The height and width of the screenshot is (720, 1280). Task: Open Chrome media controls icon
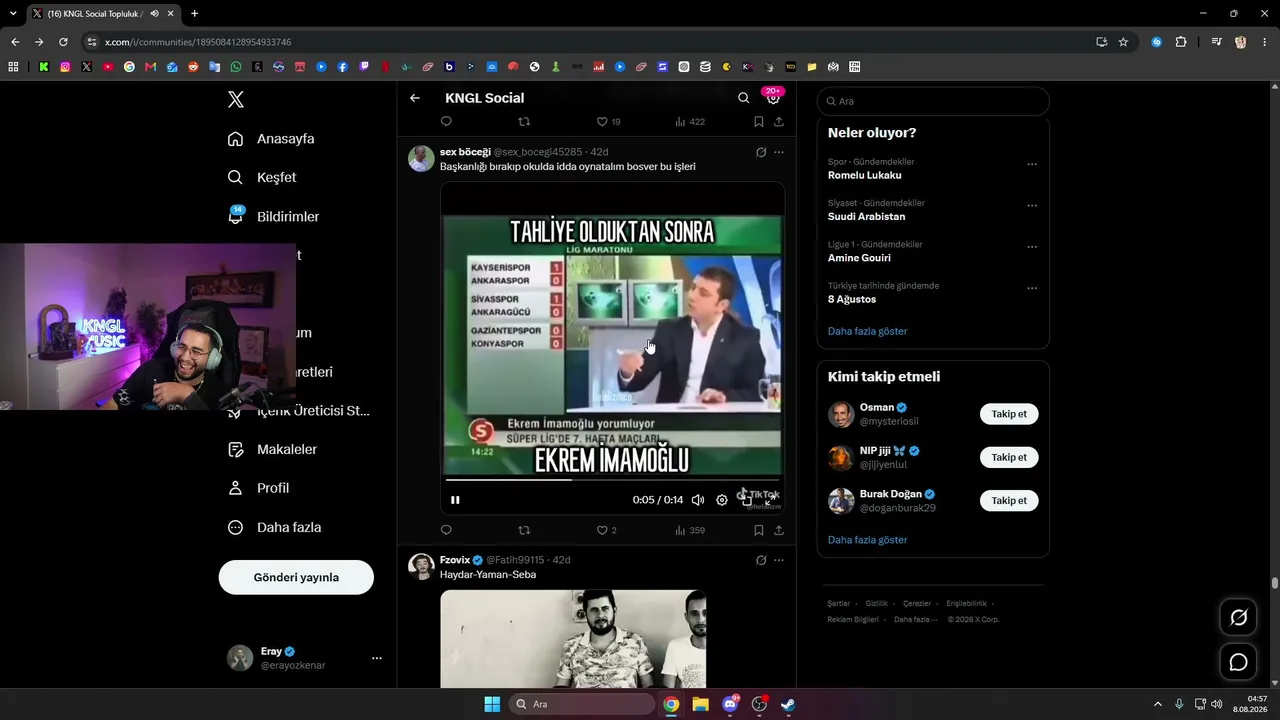pyautogui.click(x=1216, y=42)
